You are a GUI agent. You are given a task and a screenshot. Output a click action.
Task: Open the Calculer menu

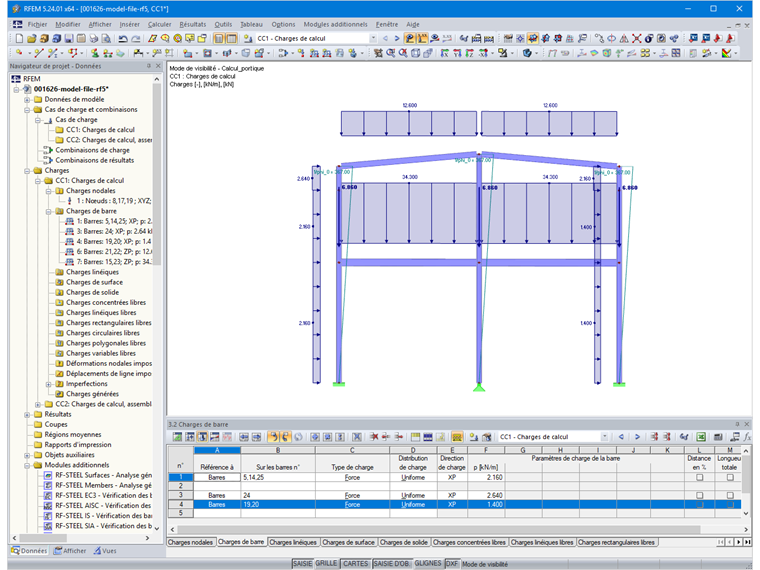click(159, 24)
